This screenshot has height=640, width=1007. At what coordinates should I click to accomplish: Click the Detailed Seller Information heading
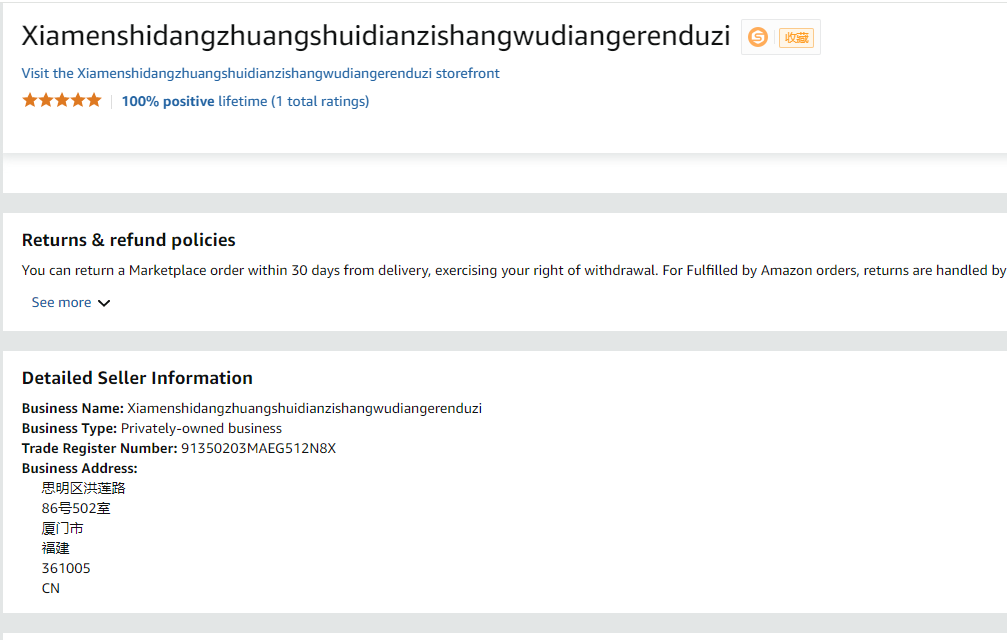coord(137,377)
